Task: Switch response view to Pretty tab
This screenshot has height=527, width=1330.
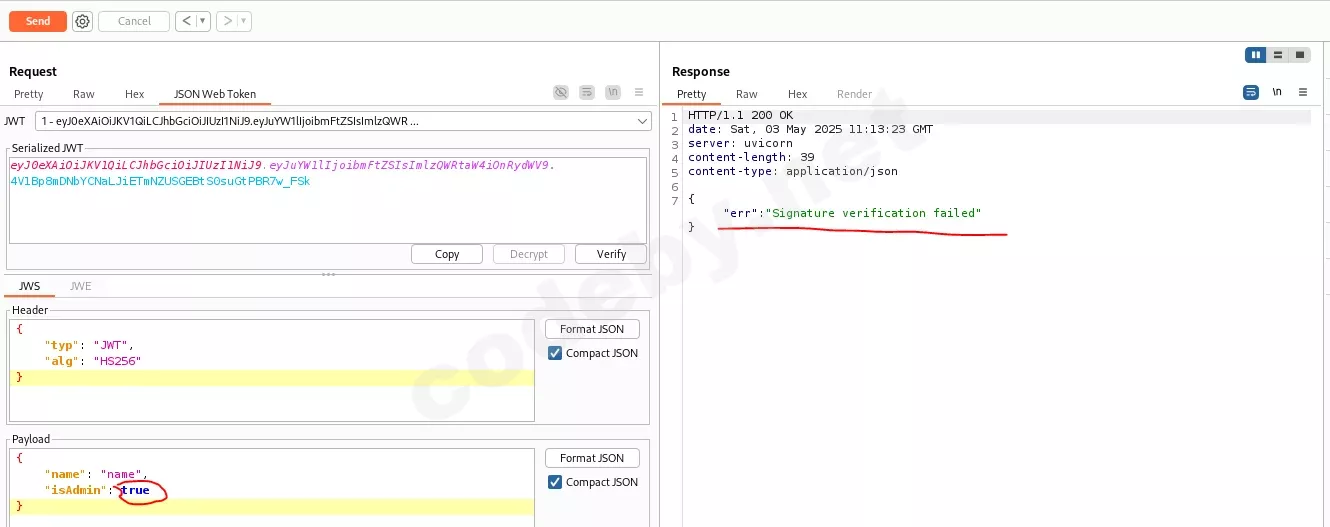Action: click(x=691, y=94)
